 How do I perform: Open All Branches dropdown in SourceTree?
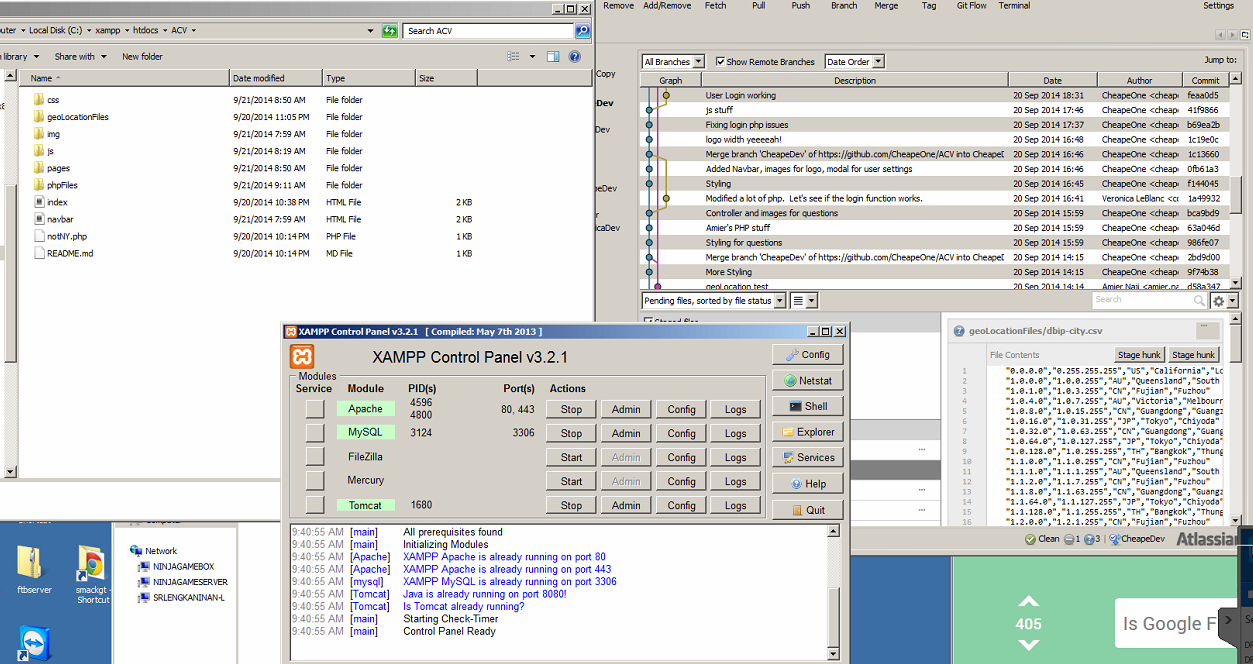673,62
